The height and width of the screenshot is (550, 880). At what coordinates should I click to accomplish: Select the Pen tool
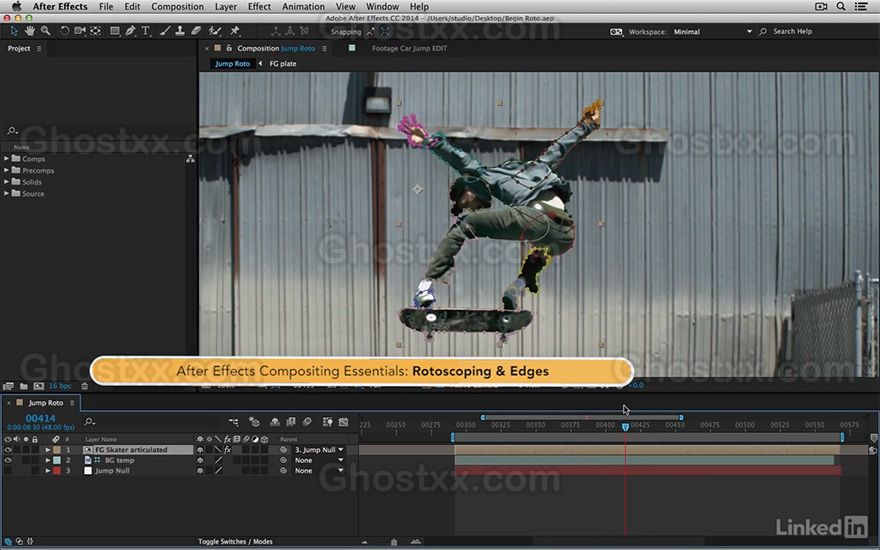[x=131, y=31]
